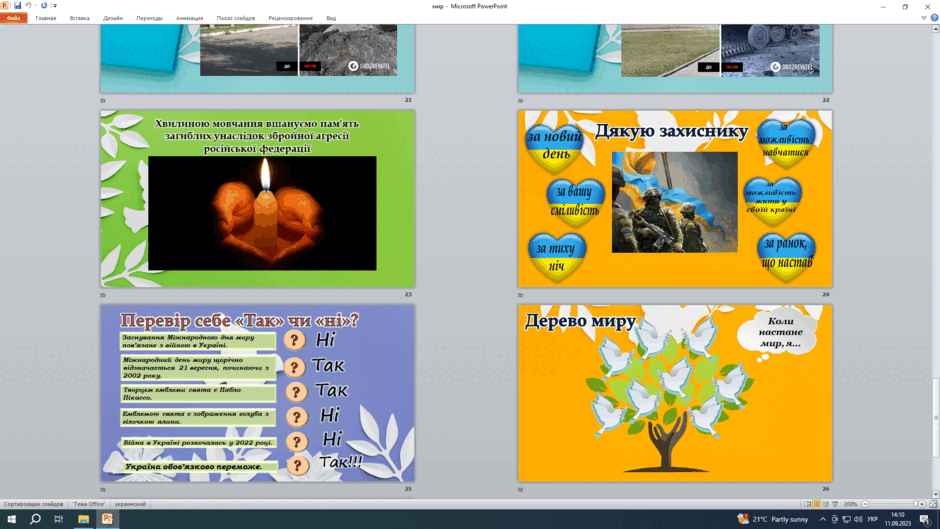Image resolution: width=940 pixels, height=529 pixels.
Task: Undo the last action
Action: tap(28, 5)
